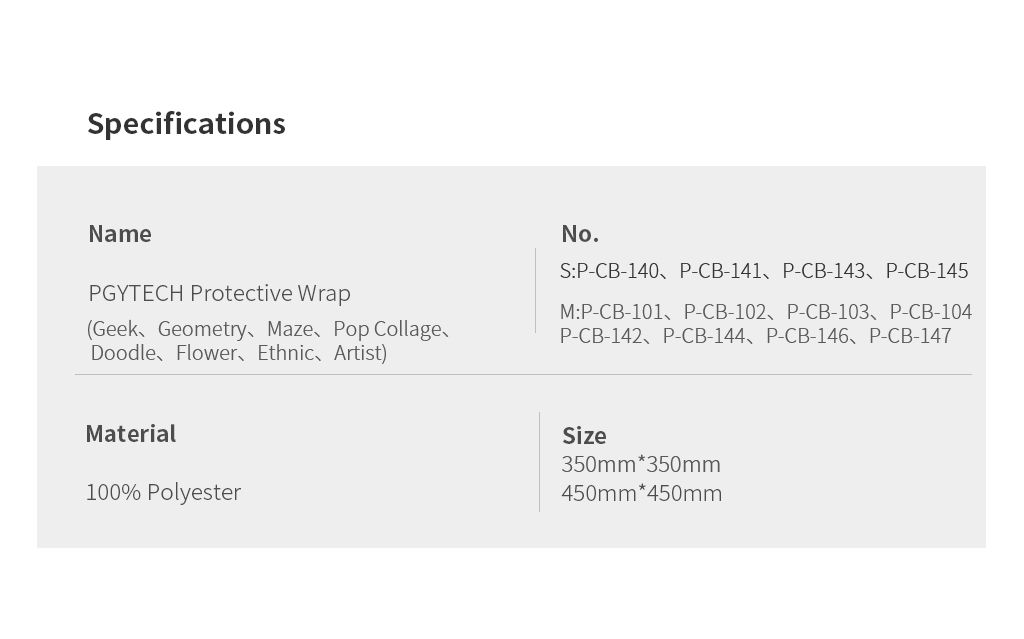Click the 100% Polyester text
1024x639 pixels.
163,492
